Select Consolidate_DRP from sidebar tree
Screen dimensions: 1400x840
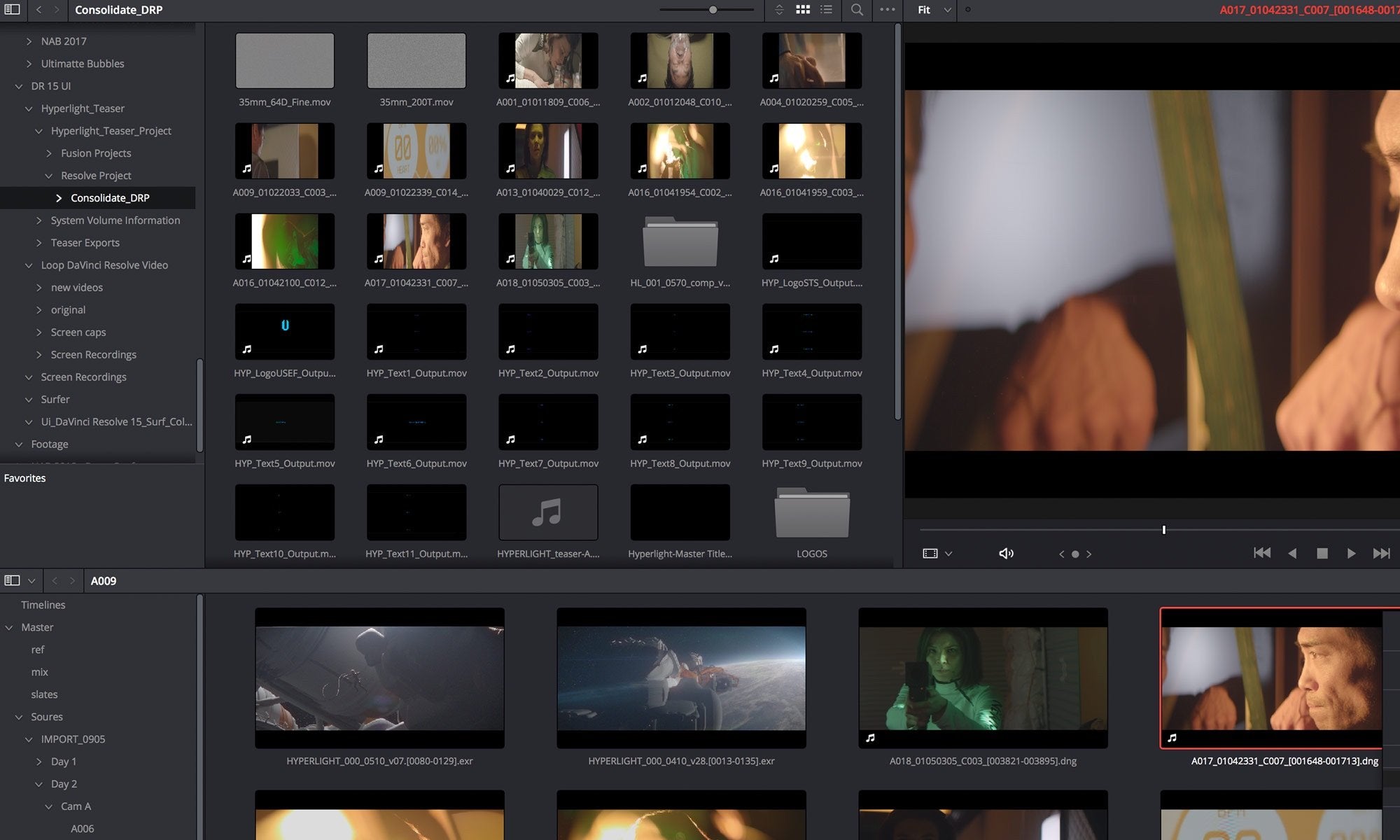[110, 197]
